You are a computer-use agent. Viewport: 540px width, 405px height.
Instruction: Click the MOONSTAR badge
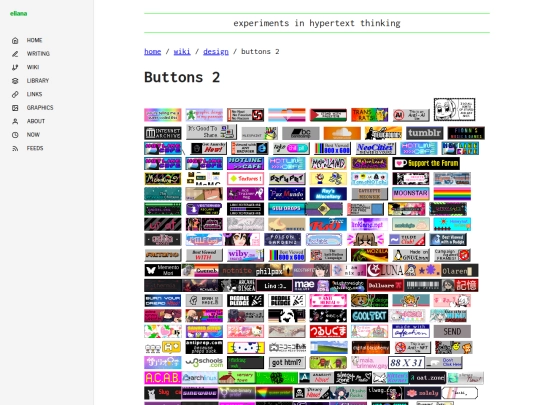pos(411,194)
